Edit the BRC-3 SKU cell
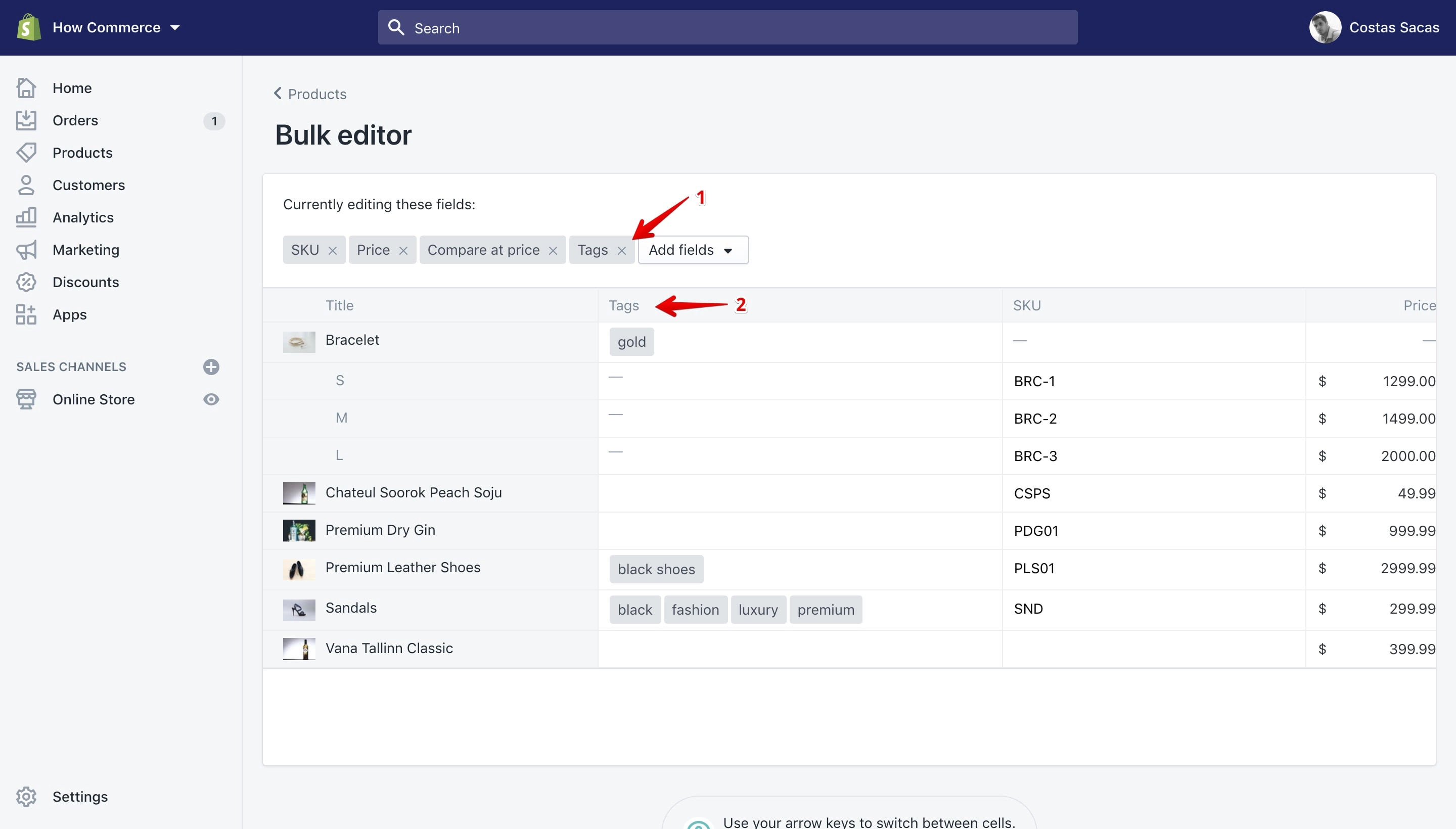Viewport: 1456px width, 829px height. (1154, 456)
